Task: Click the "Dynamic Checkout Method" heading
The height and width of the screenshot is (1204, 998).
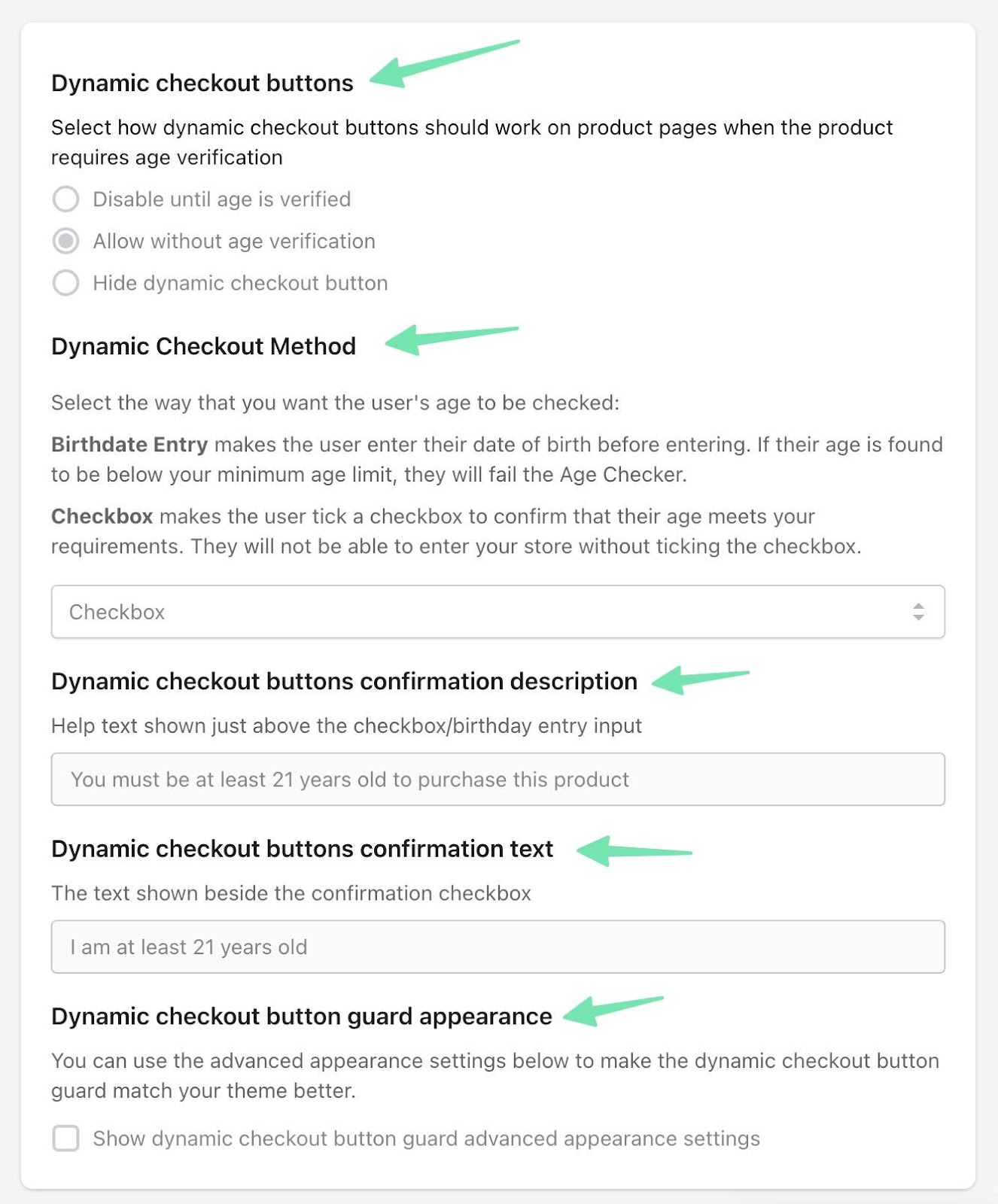Action: point(203,346)
